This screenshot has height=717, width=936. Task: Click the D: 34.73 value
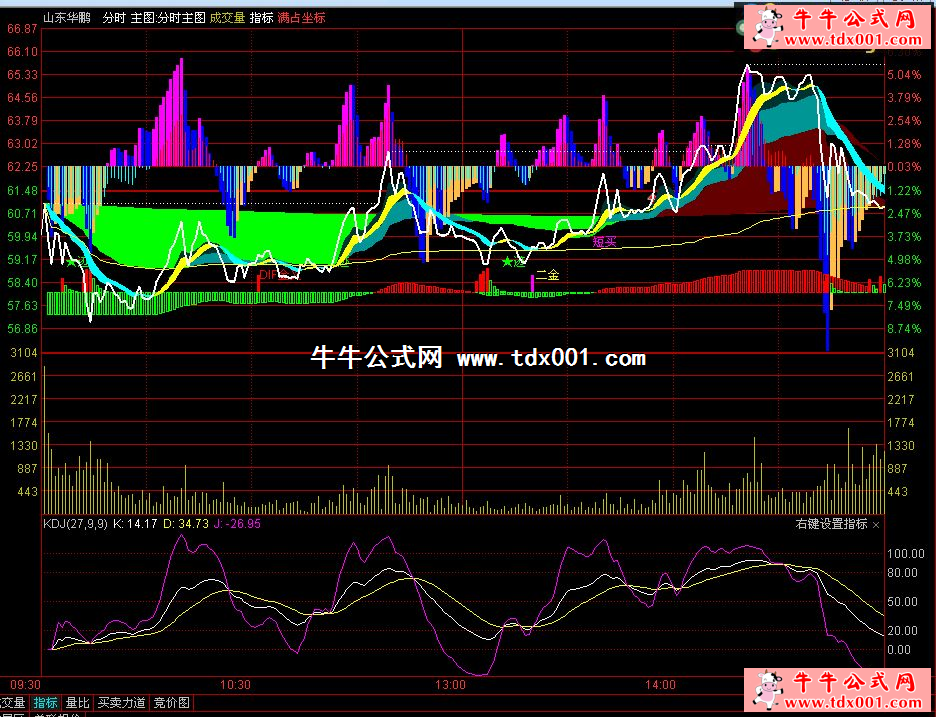(186, 524)
